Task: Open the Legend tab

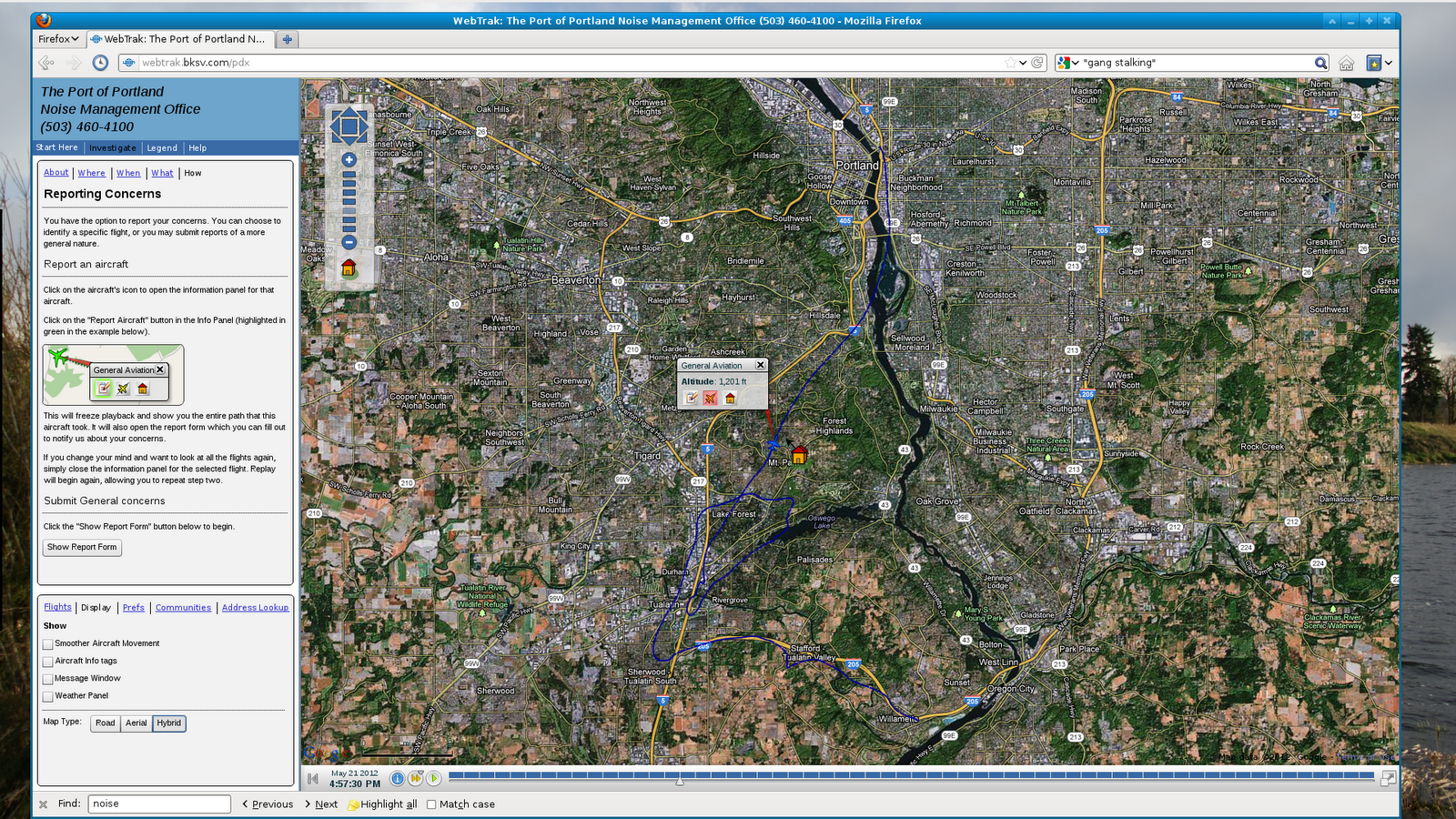Action: click(162, 147)
